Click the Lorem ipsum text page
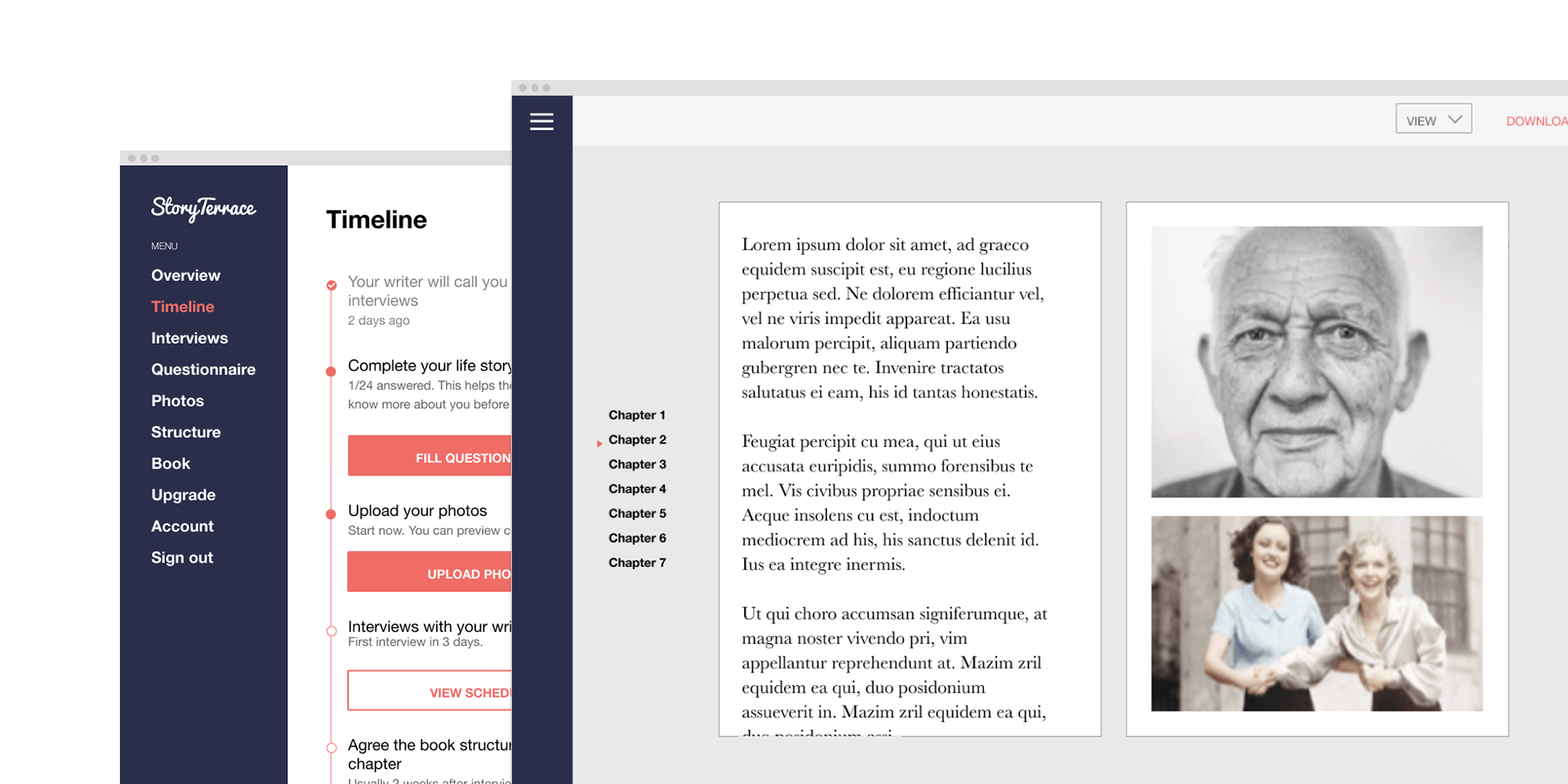The height and width of the screenshot is (784, 1568). [910, 469]
